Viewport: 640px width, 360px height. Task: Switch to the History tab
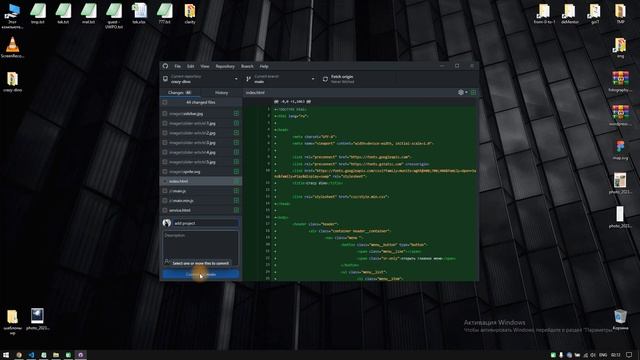(x=222, y=93)
